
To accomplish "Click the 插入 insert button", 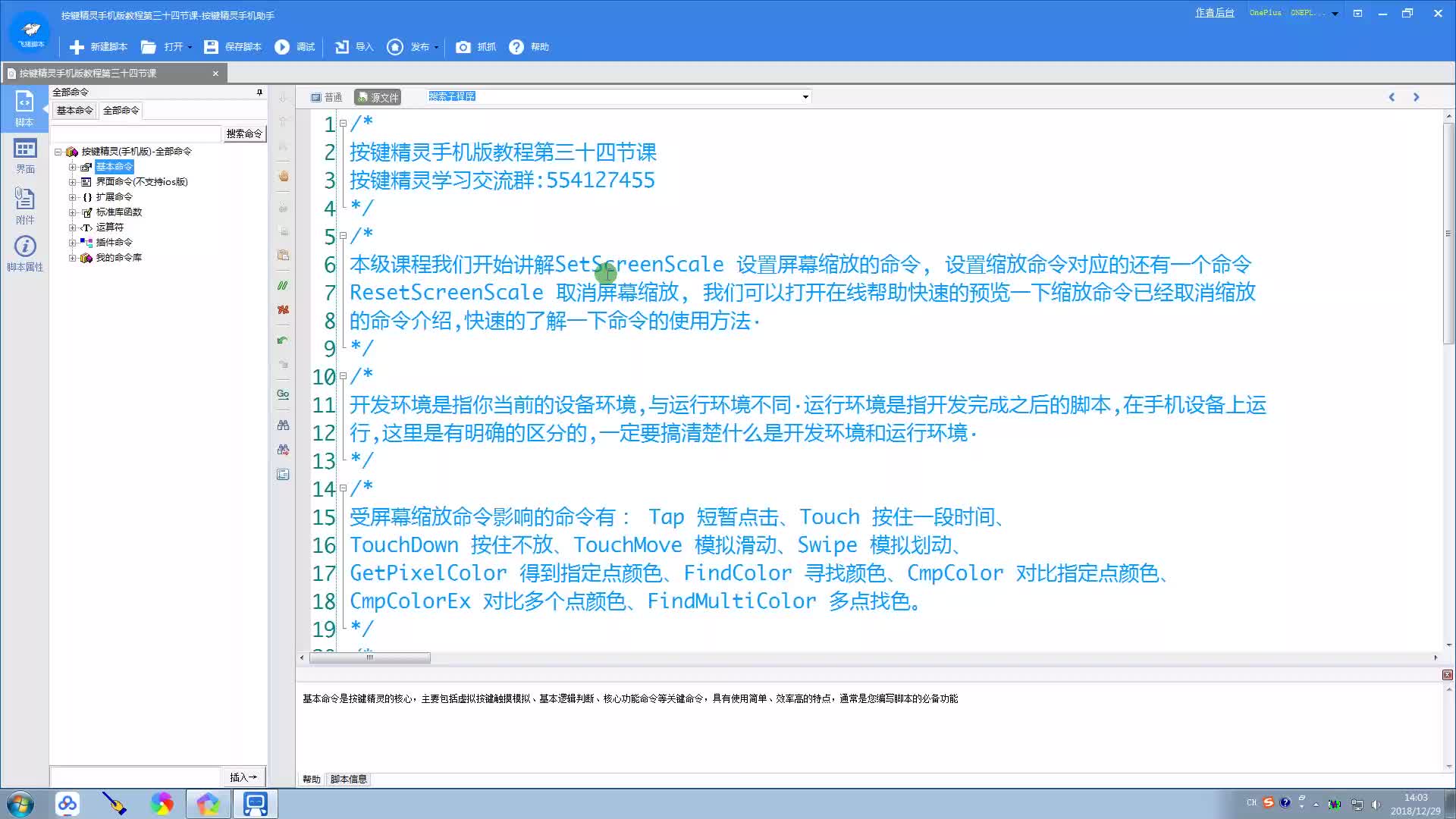I will point(243,777).
